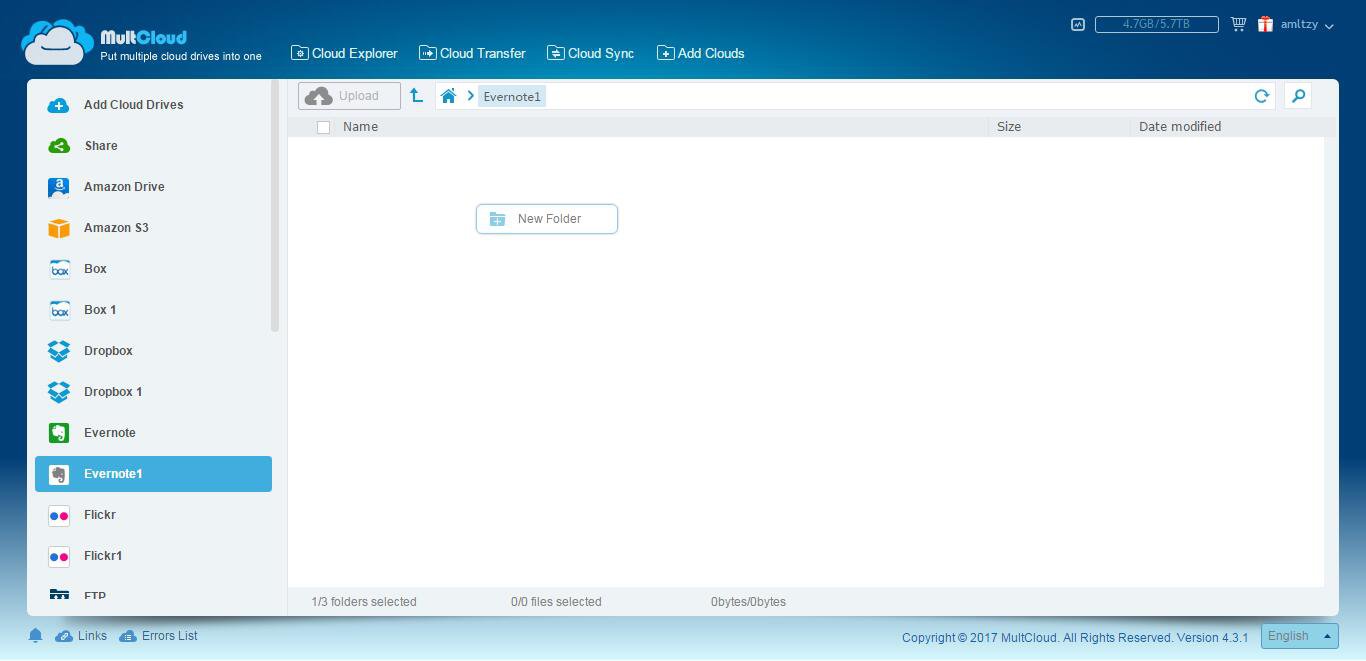This screenshot has height=661, width=1366.
Task: Sort by Name column header
Action: [x=360, y=127]
